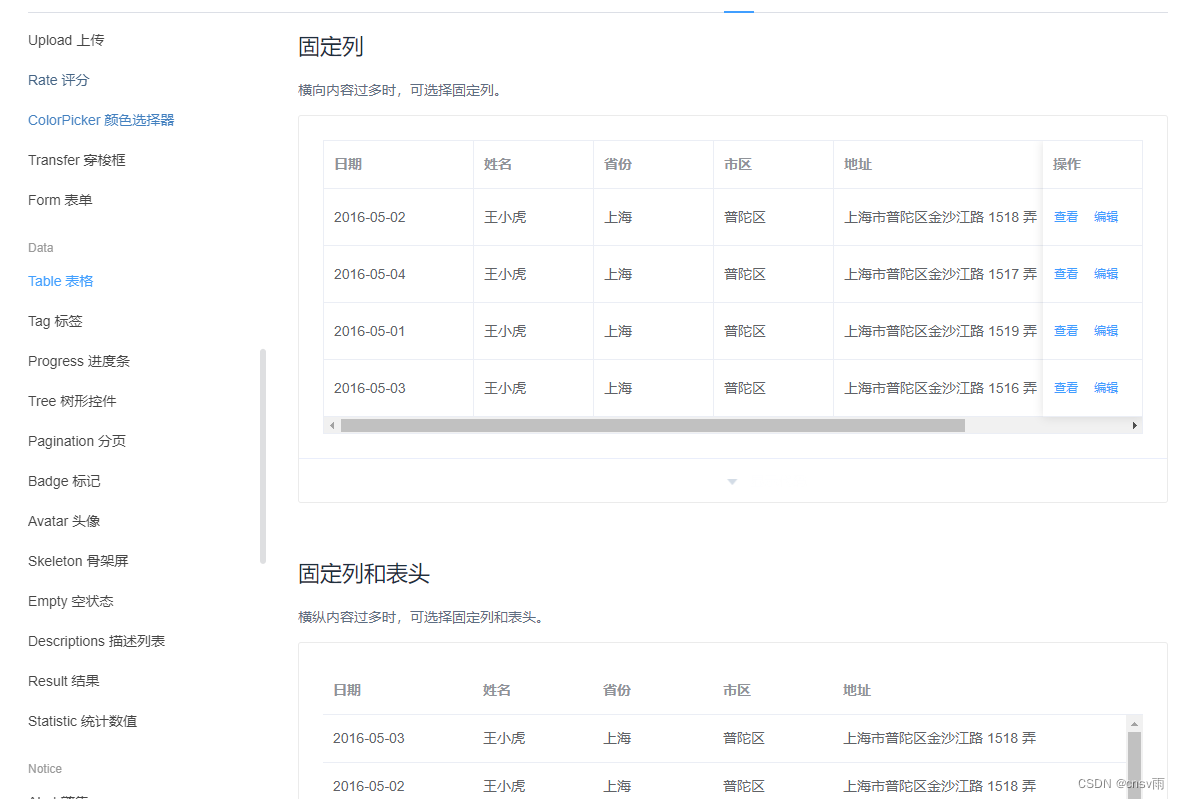Open Result 结果 sidebar item
Image resolution: width=1180 pixels, height=799 pixels.
click(x=64, y=681)
